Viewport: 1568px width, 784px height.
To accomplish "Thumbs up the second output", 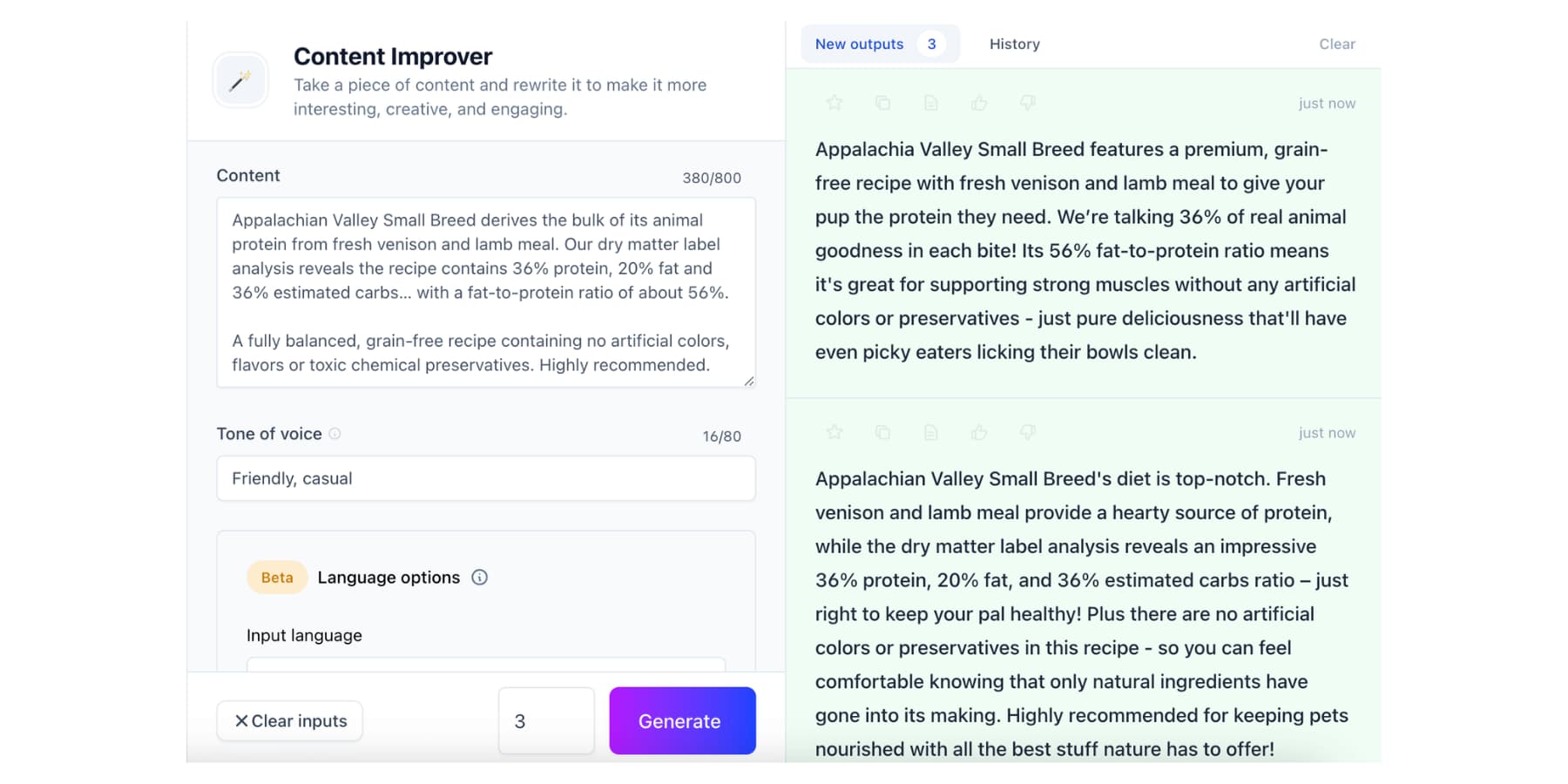I will click(x=979, y=432).
